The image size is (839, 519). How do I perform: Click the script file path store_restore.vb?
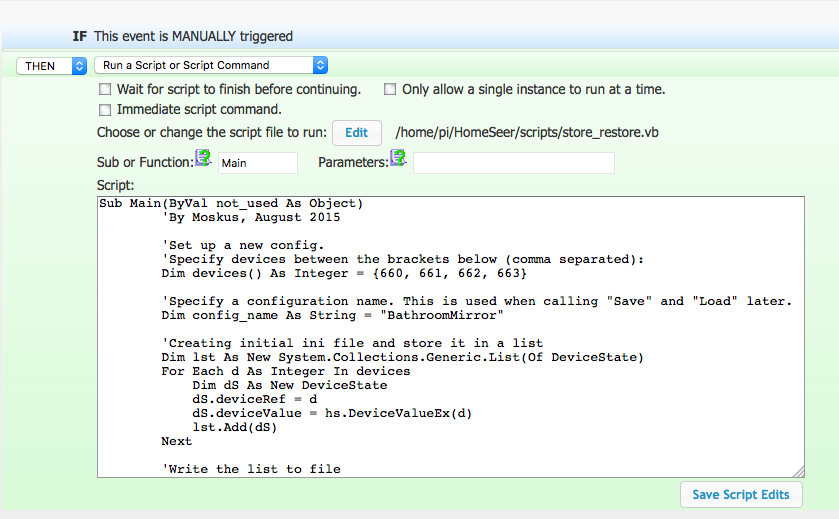527,133
